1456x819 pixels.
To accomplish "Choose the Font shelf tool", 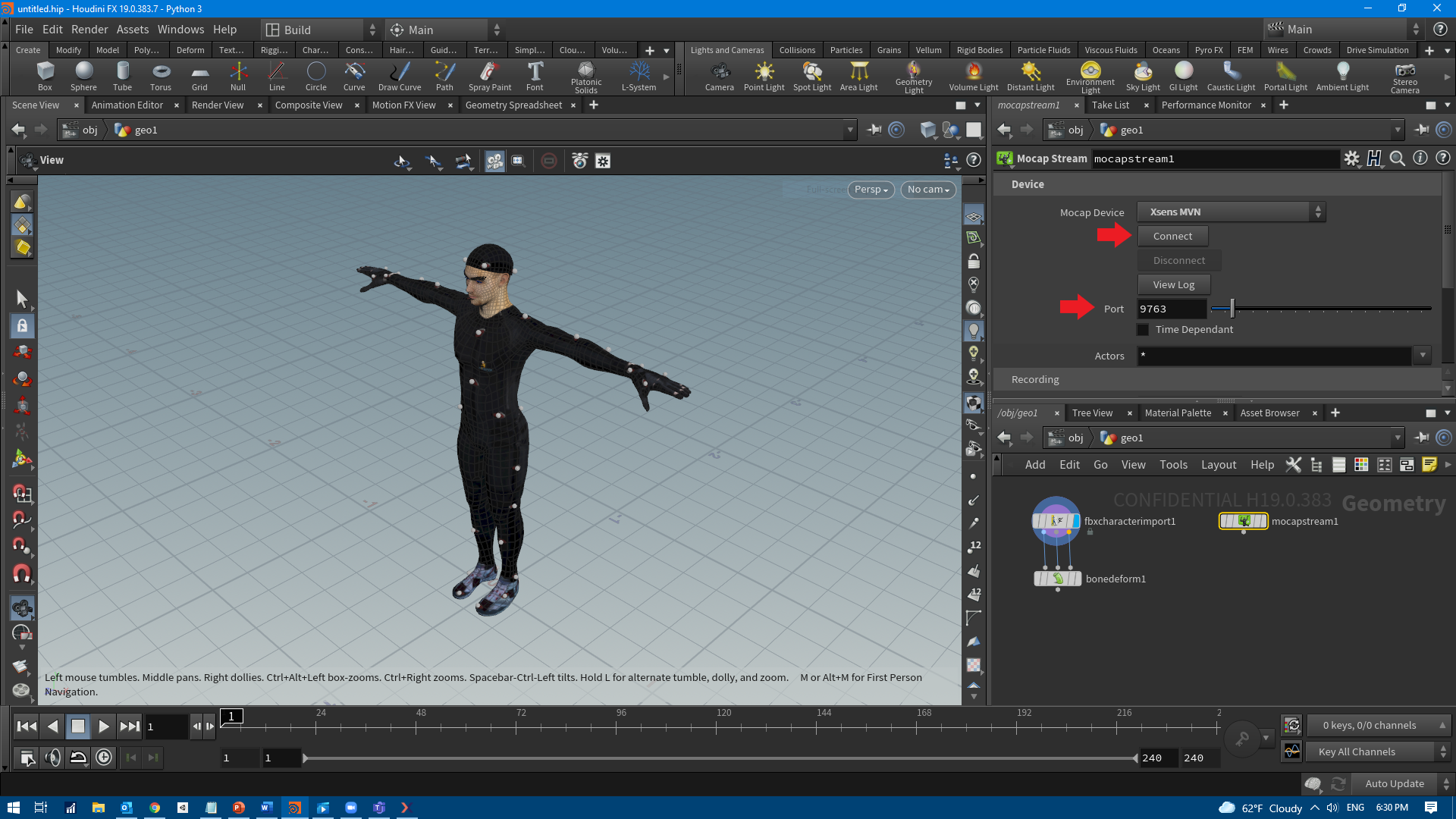I will coord(535,77).
